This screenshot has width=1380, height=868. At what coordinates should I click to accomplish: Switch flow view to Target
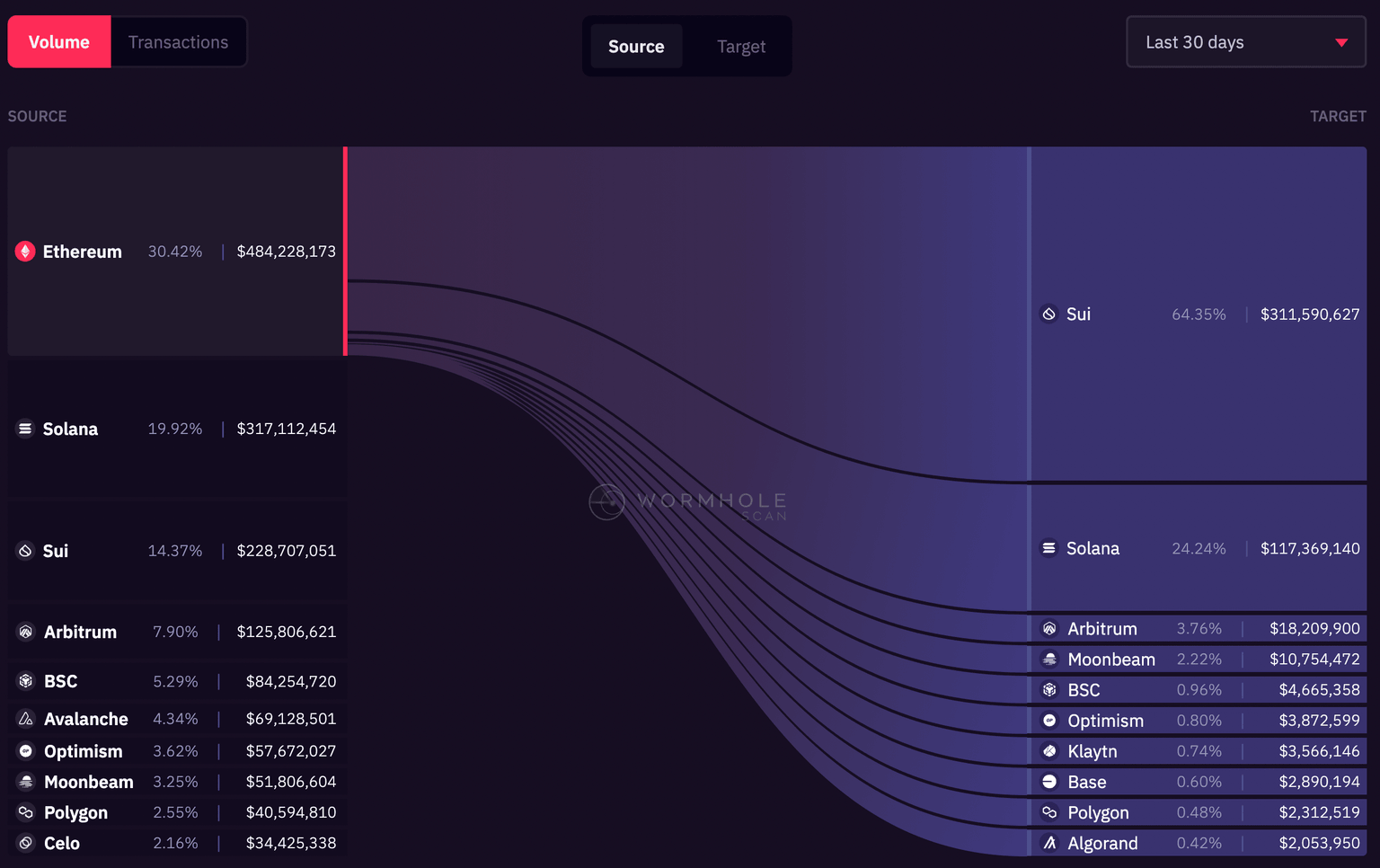coord(740,47)
